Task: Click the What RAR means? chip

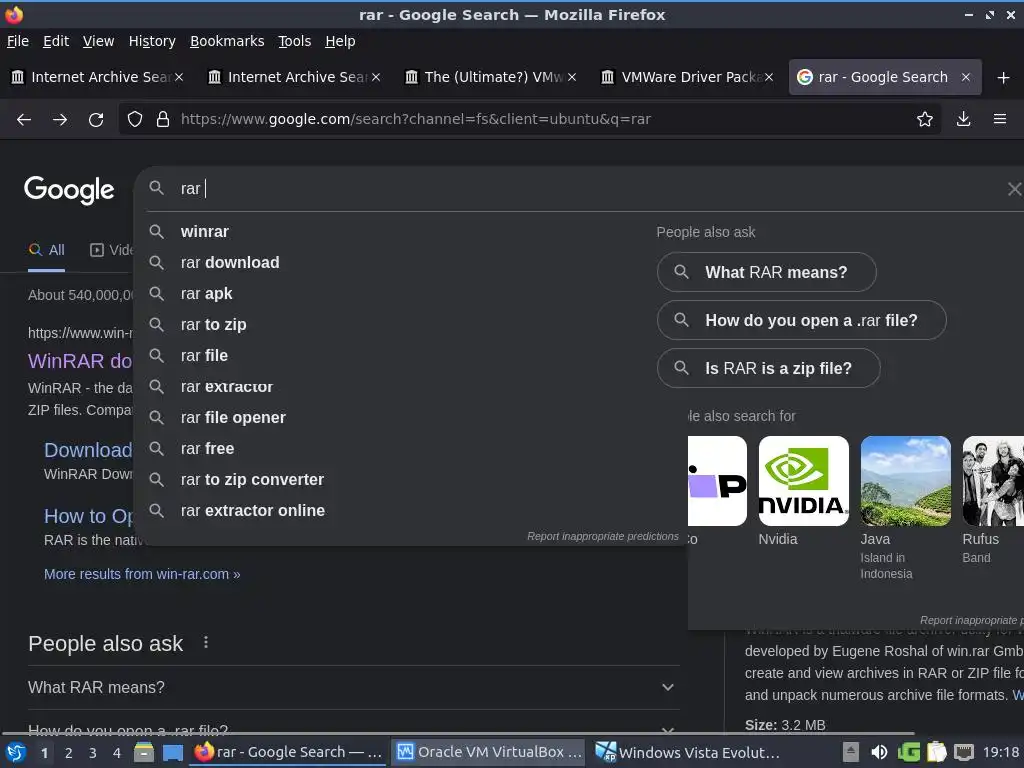Action: 766,272
